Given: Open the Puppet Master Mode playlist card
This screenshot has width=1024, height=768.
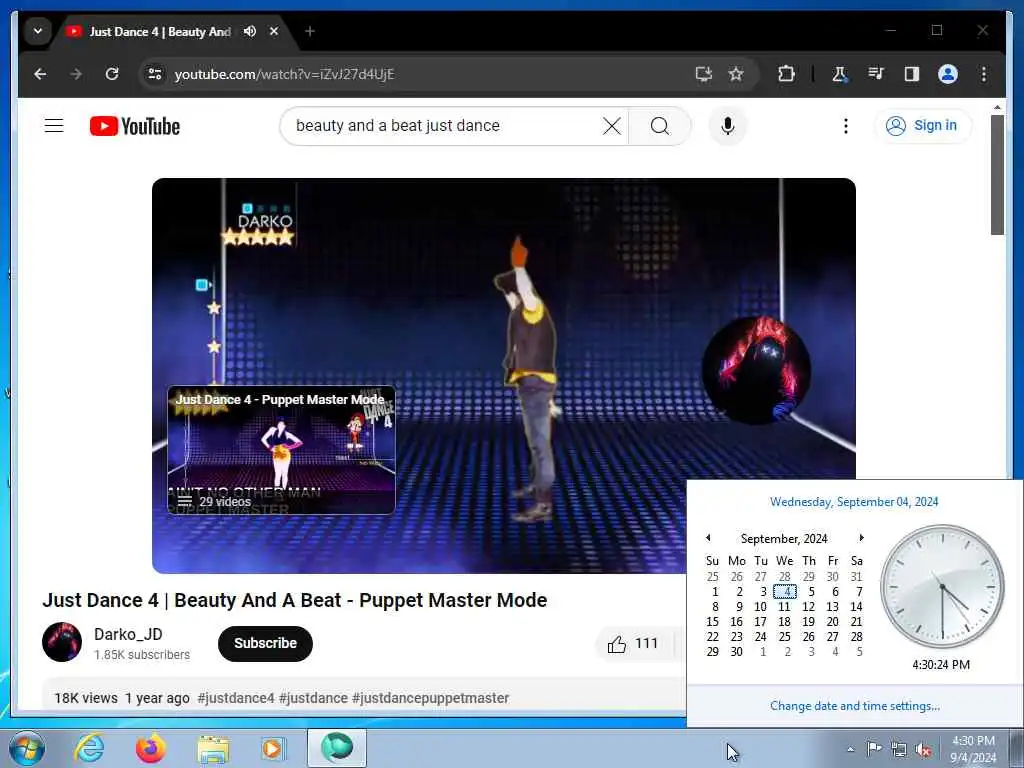Looking at the screenshot, I should tap(281, 449).
